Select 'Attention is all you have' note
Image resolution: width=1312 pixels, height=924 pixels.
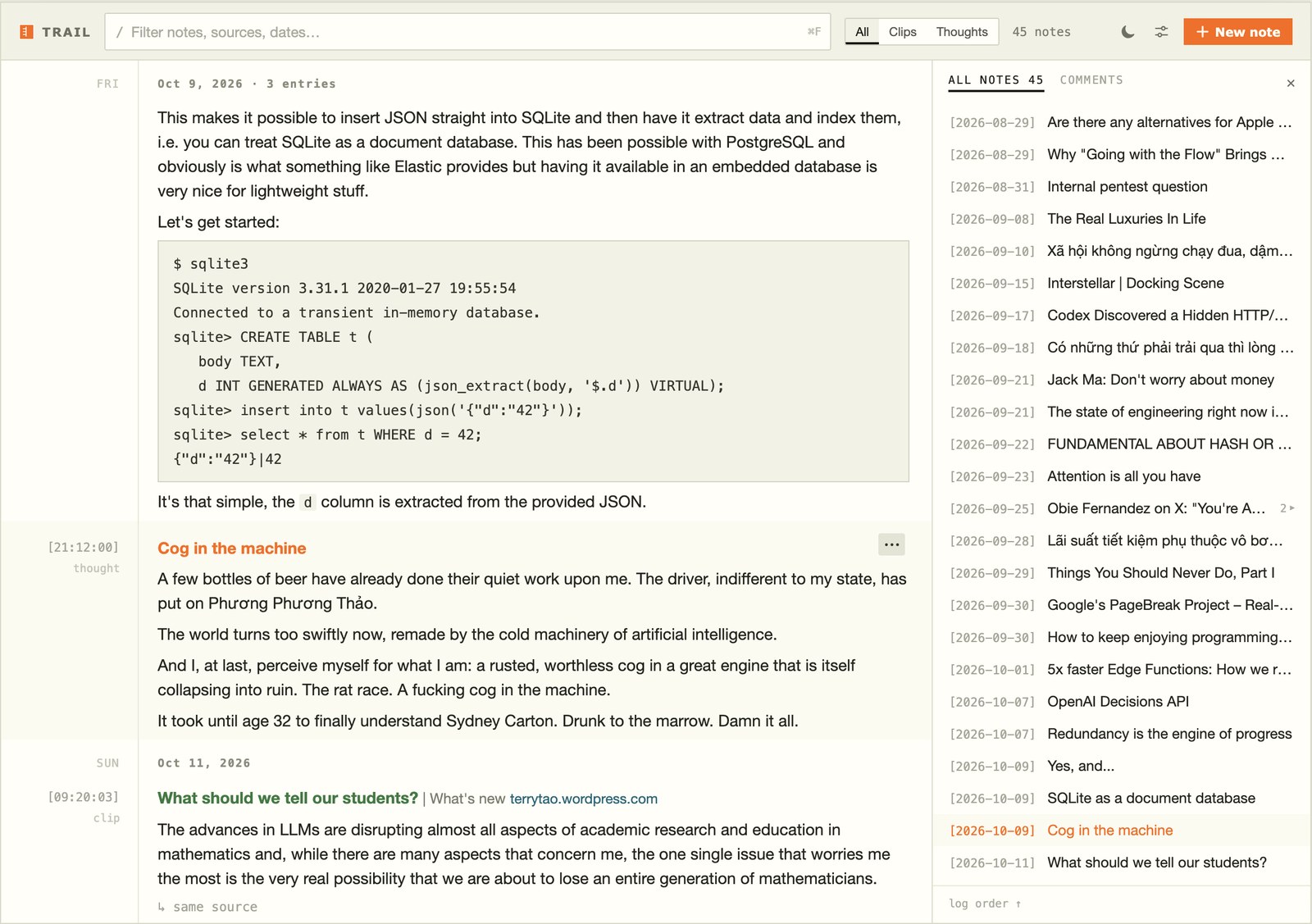pyautogui.click(x=1121, y=476)
